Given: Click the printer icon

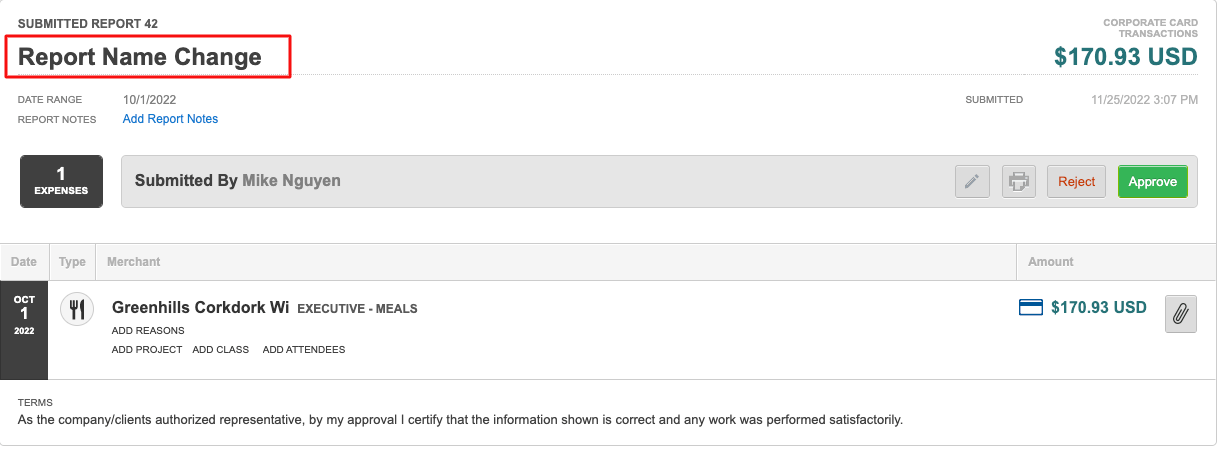Looking at the screenshot, I should tap(1018, 182).
